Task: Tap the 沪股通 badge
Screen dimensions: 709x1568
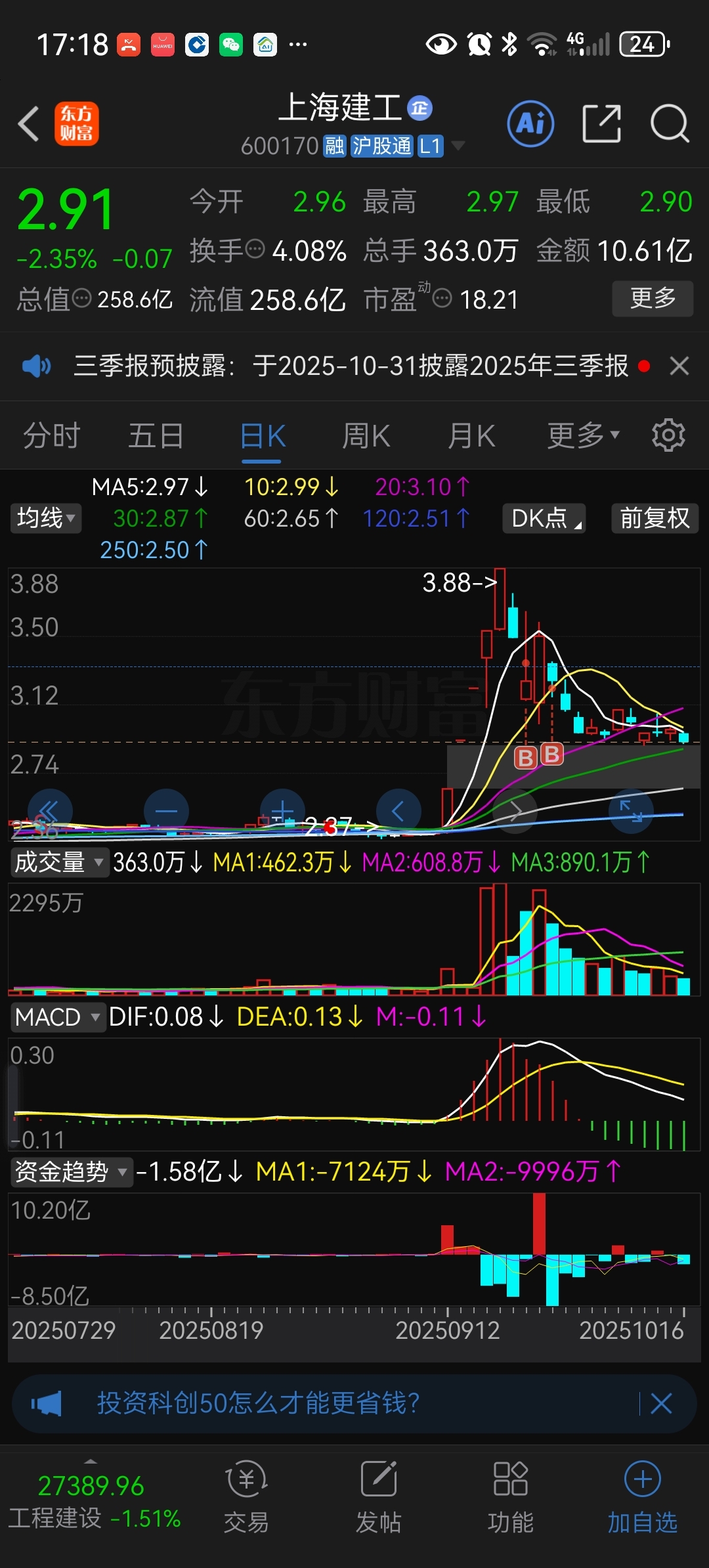Action: point(382,146)
